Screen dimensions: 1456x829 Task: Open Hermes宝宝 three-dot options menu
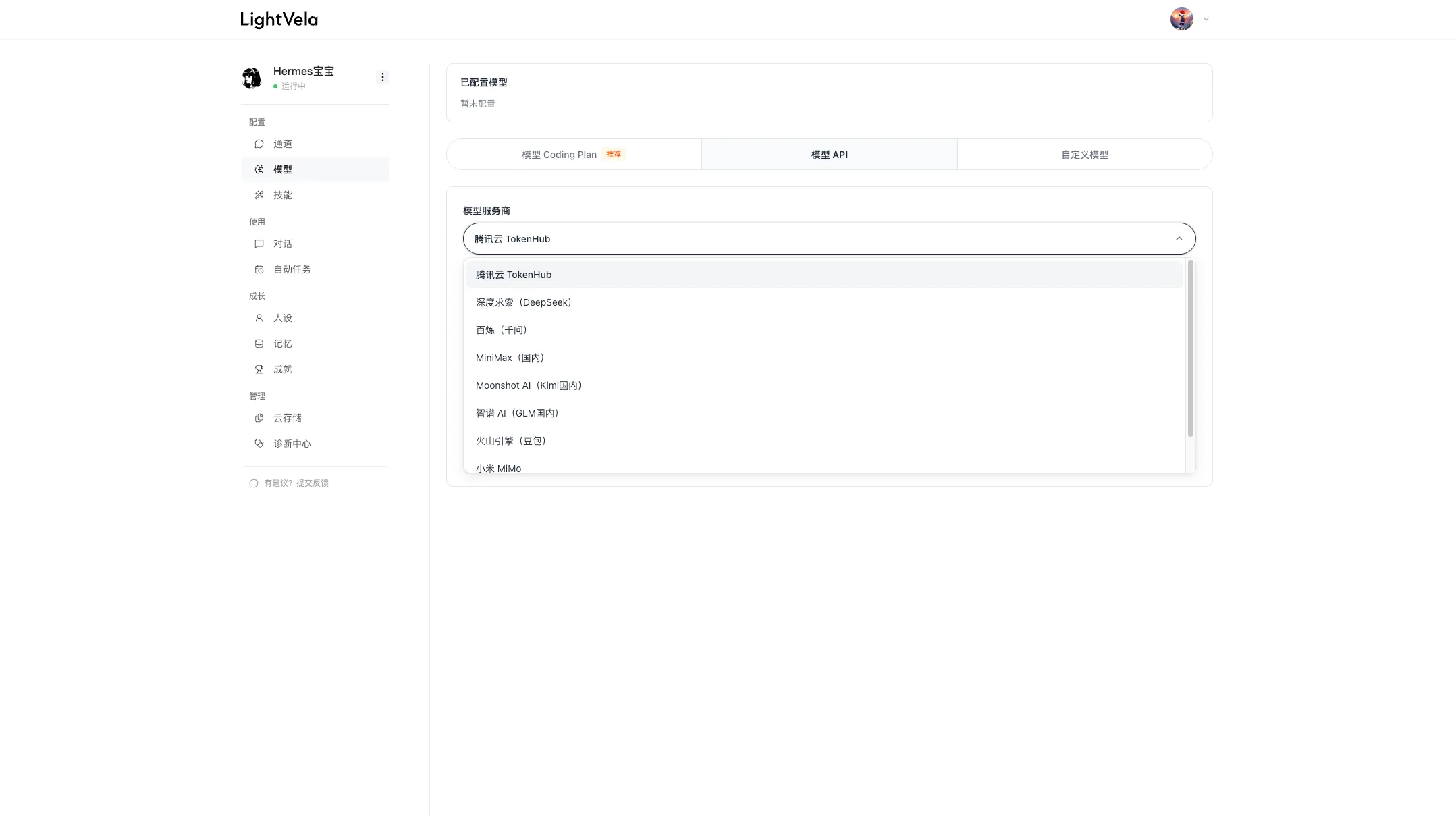click(382, 77)
